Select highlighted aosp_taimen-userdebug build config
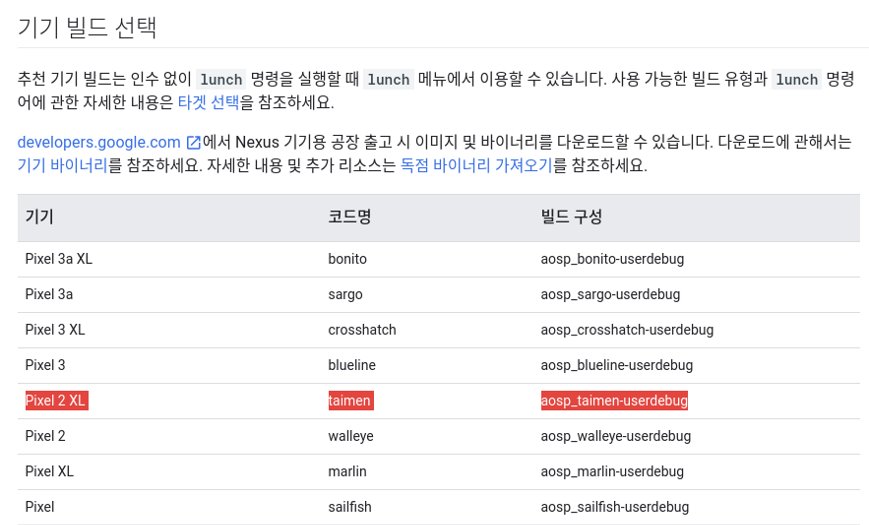869x525 pixels. (x=614, y=401)
